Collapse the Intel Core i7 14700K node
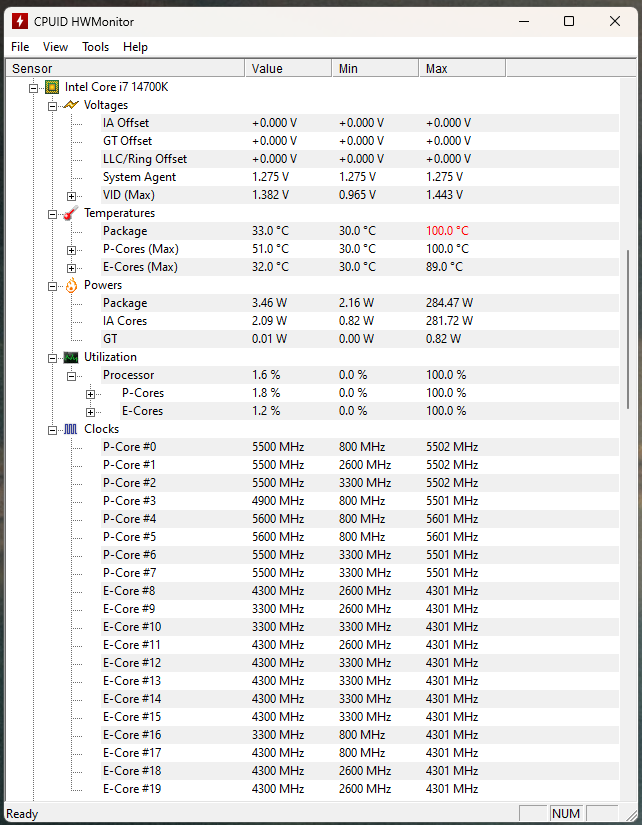642x825 pixels. coord(33,87)
